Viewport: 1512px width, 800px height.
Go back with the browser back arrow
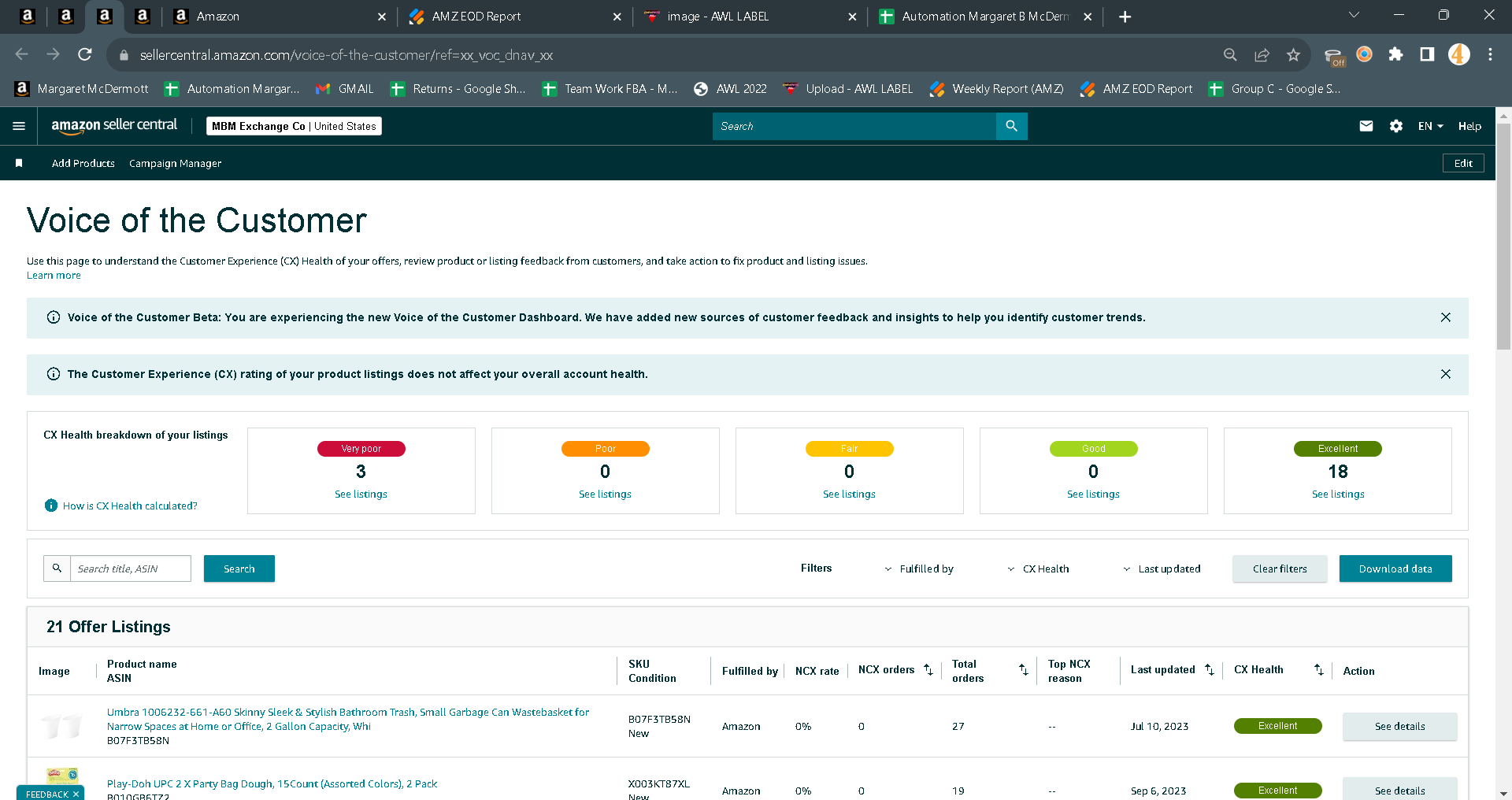tap(22, 54)
